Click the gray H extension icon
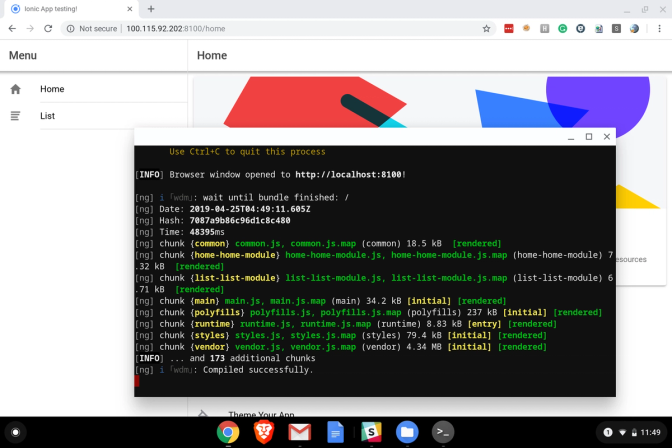The height and width of the screenshot is (448, 672). click(544, 29)
